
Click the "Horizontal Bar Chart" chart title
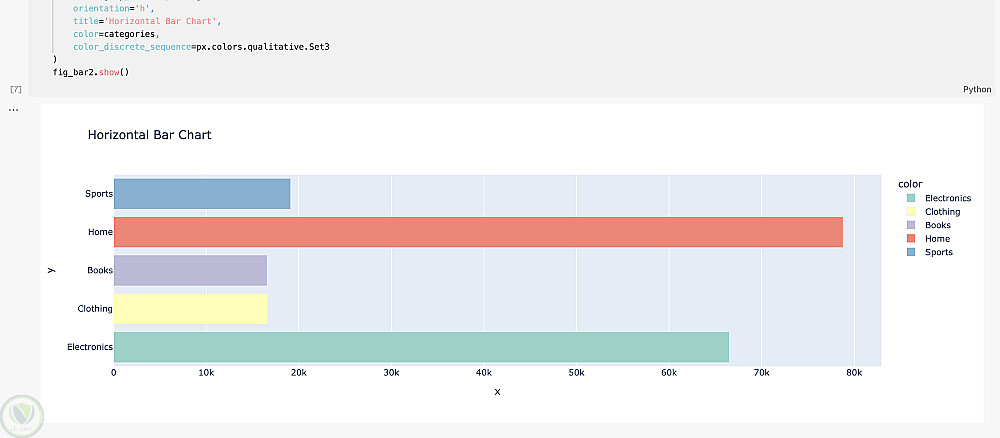[x=149, y=135]
